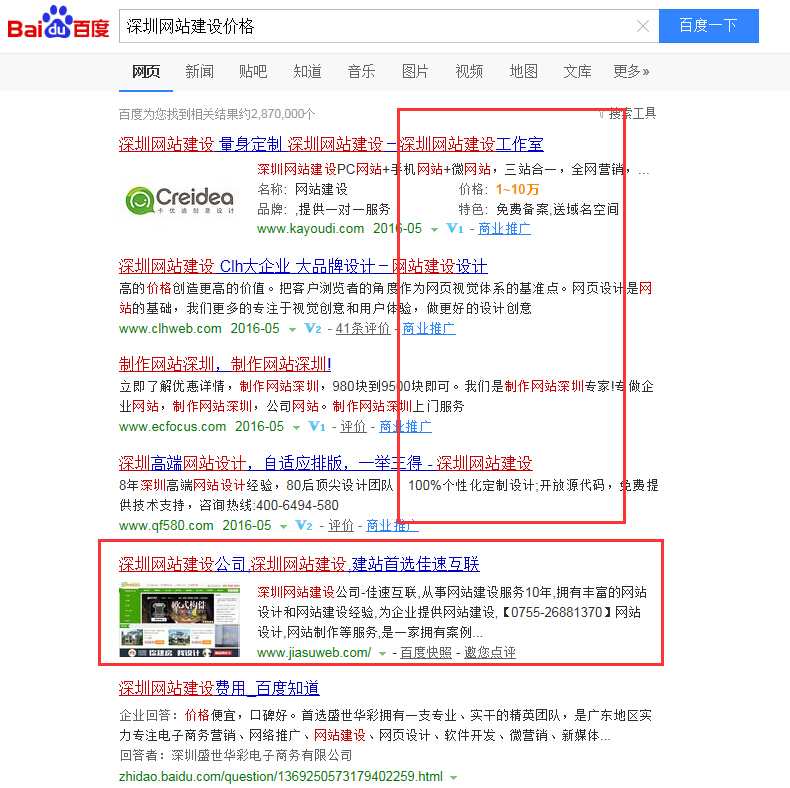Open the 新闻 tab
The width and height of the screenshot is (790, 788).
click(x=200, y=72)
